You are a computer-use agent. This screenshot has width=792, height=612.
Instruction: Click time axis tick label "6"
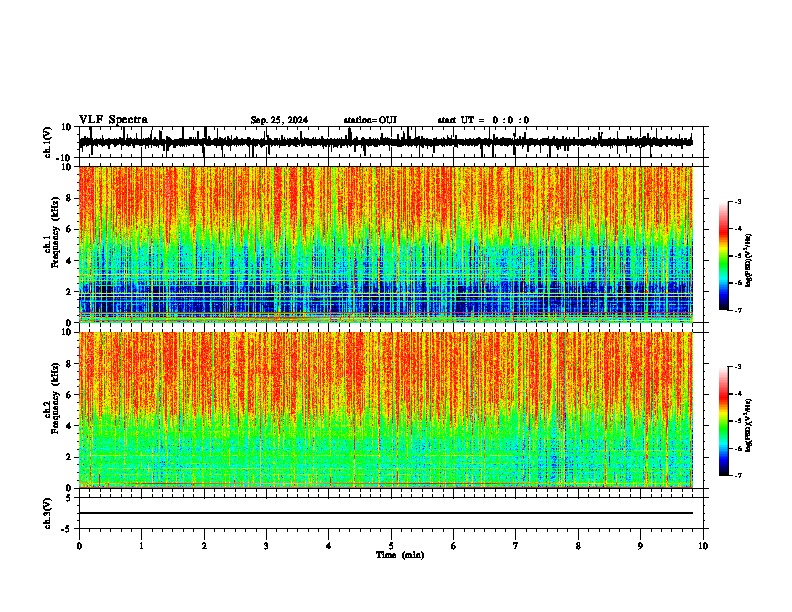[x=454, y=546]
